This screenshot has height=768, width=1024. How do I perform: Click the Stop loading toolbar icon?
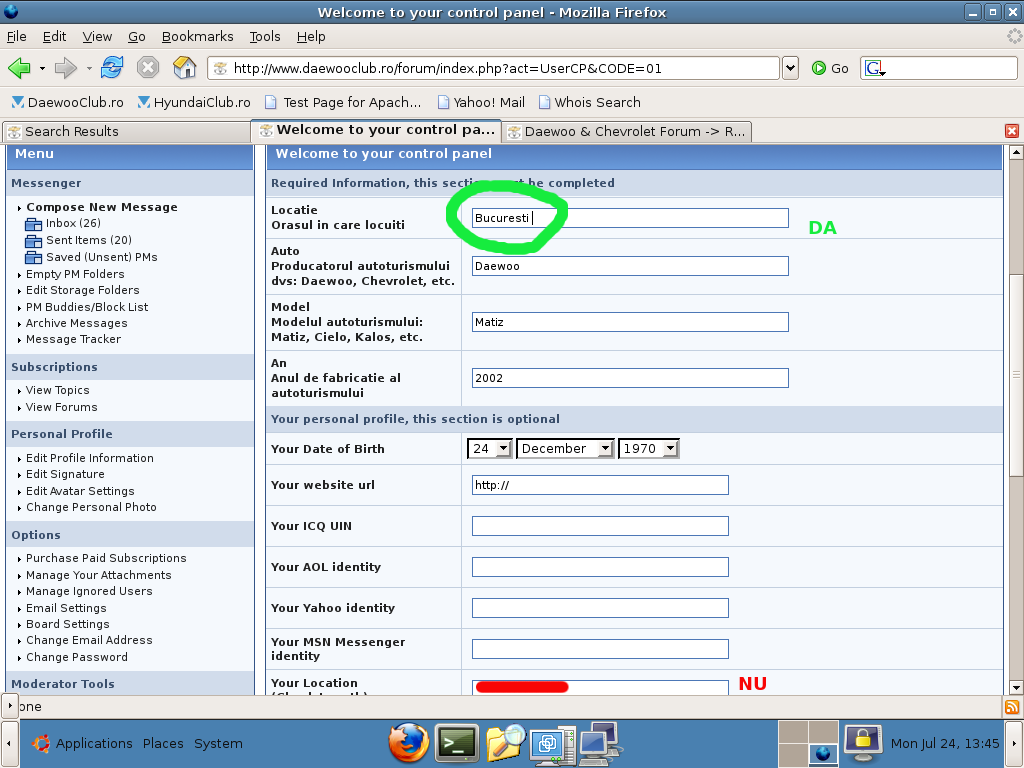[148, 68]
